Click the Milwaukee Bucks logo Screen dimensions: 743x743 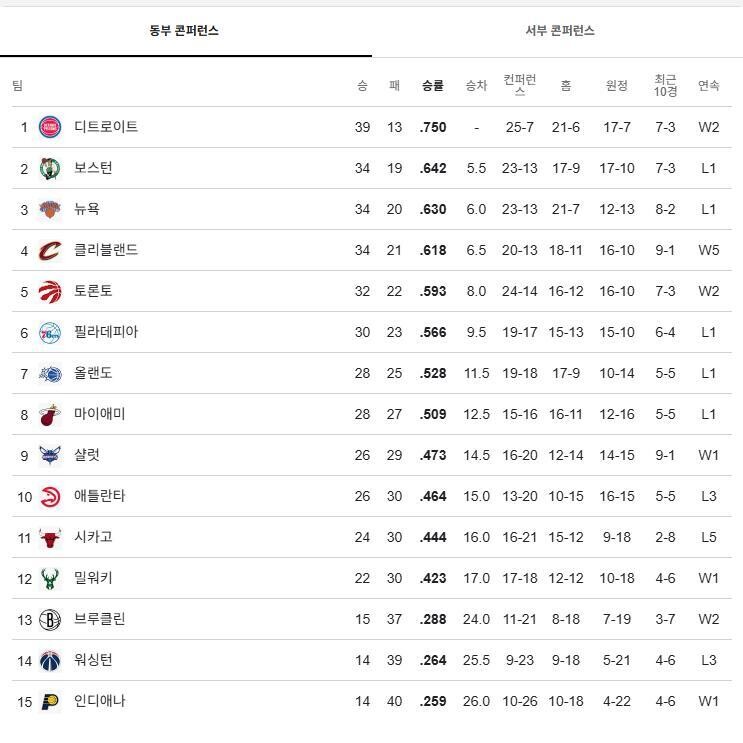(x=50, y=578)
